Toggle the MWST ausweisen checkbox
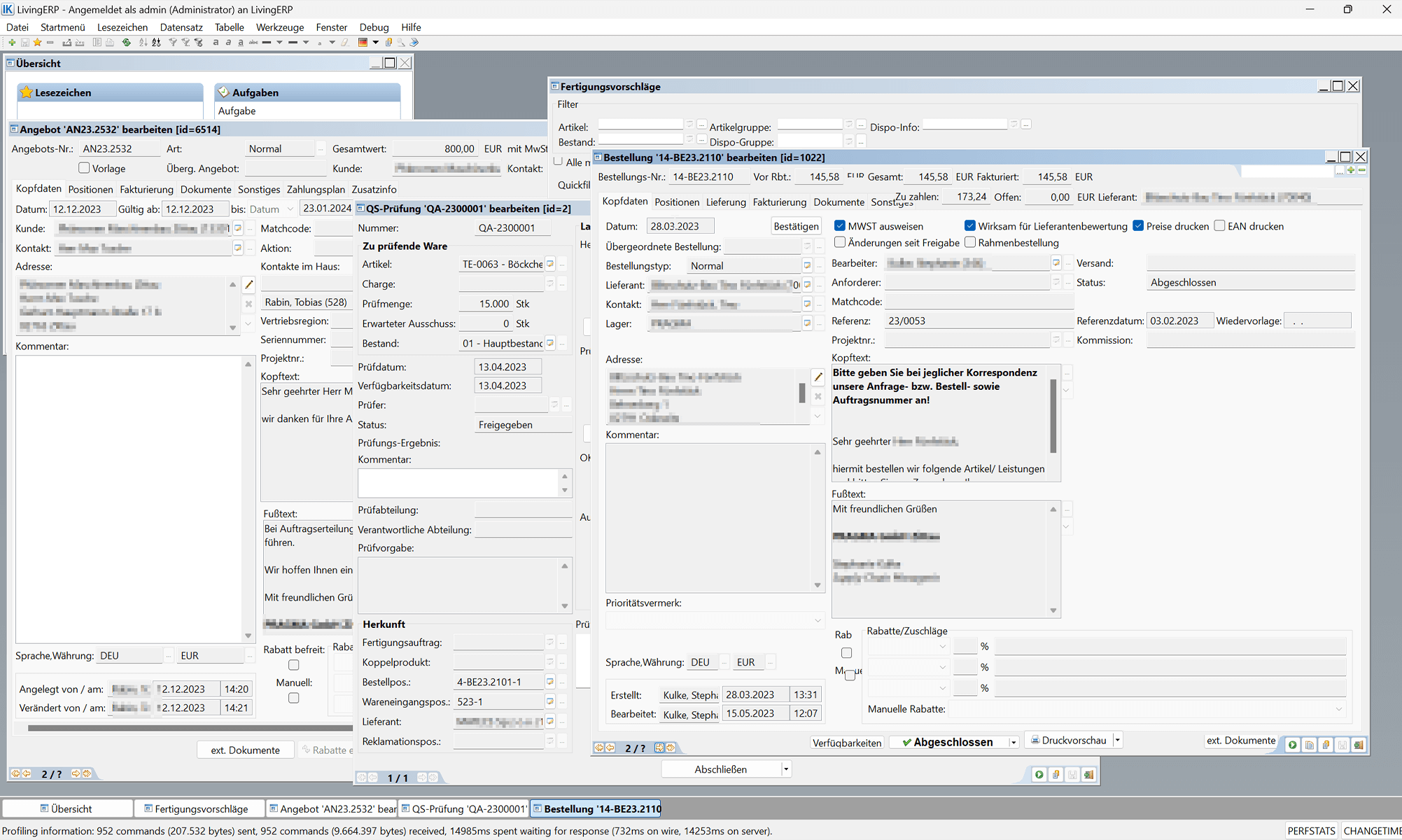Image resolution: width=1402 pixels, height=840 pixels. point(840,225)
